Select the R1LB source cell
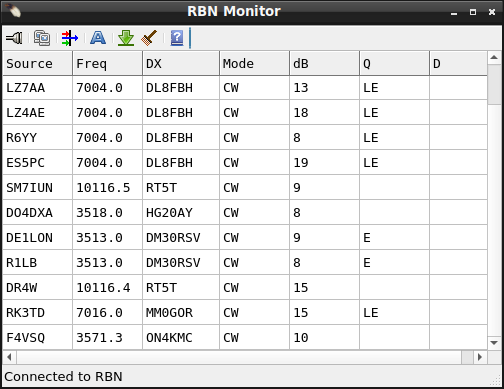 [x=37, y=263]
